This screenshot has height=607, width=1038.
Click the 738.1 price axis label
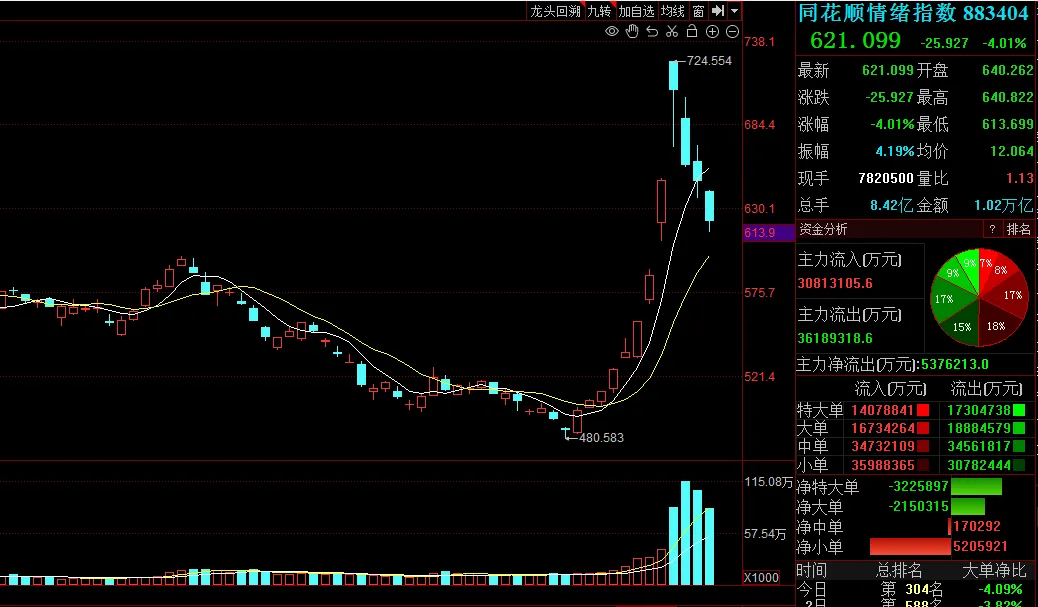759,42
